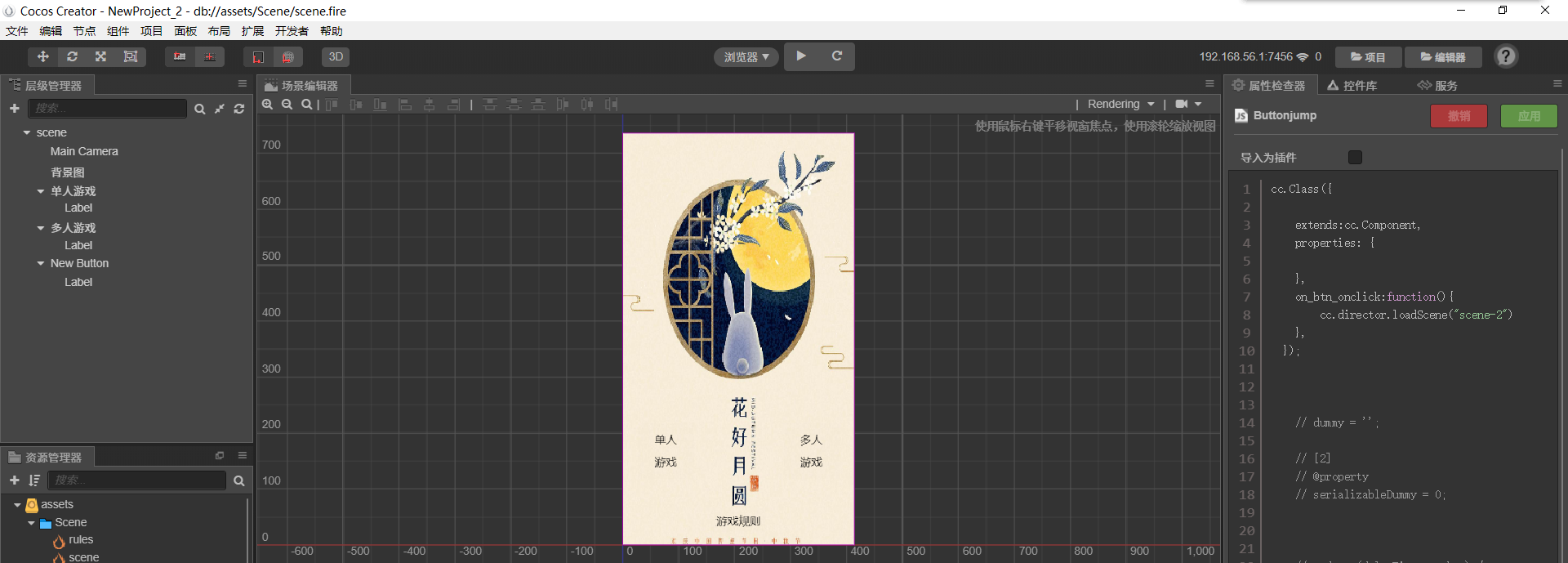Viewport: 1568px width, 563px height.
Task: Click the Play preview button
Action: (801, 56)
